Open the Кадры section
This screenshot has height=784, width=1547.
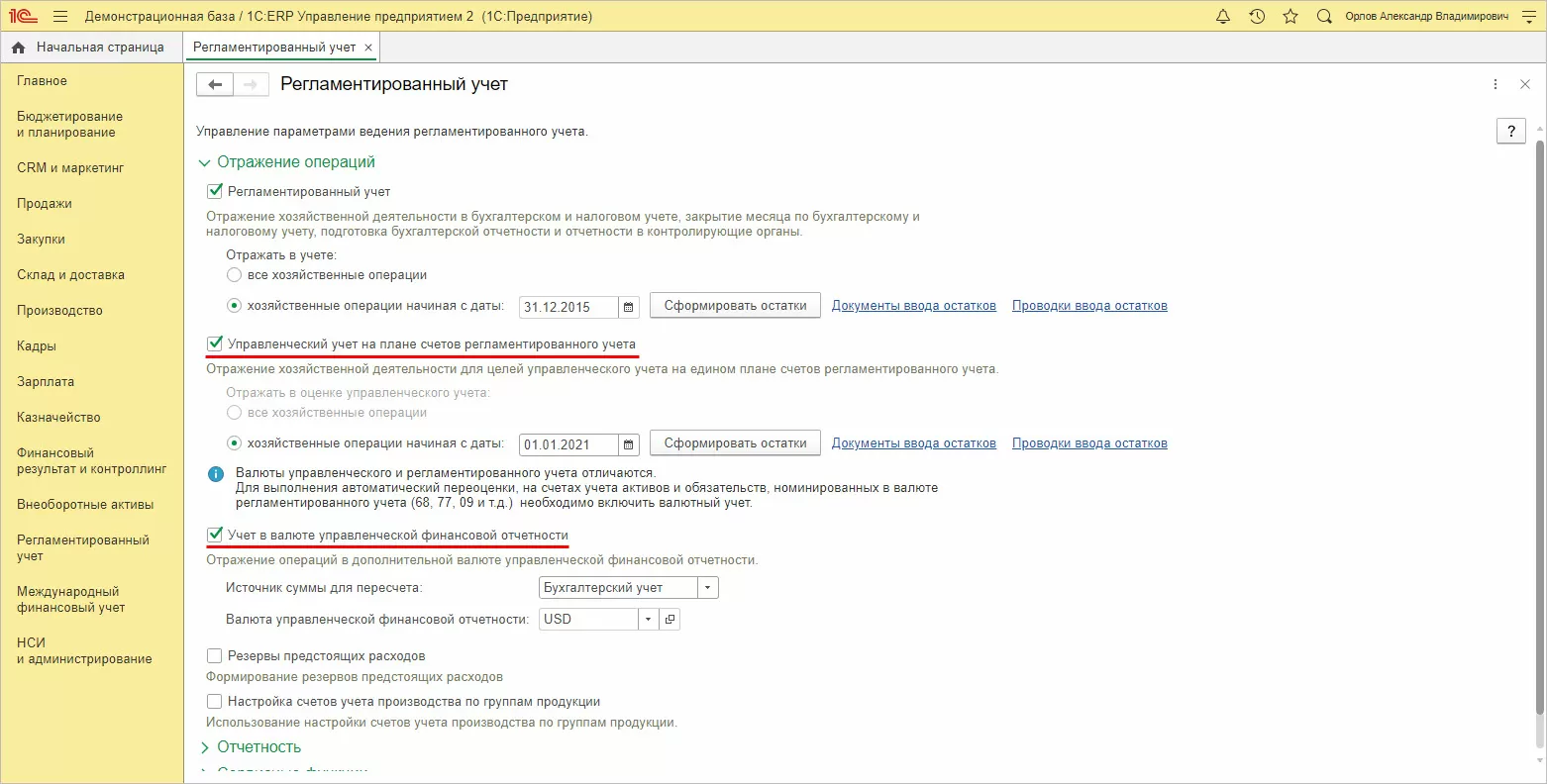click(37, 346)
